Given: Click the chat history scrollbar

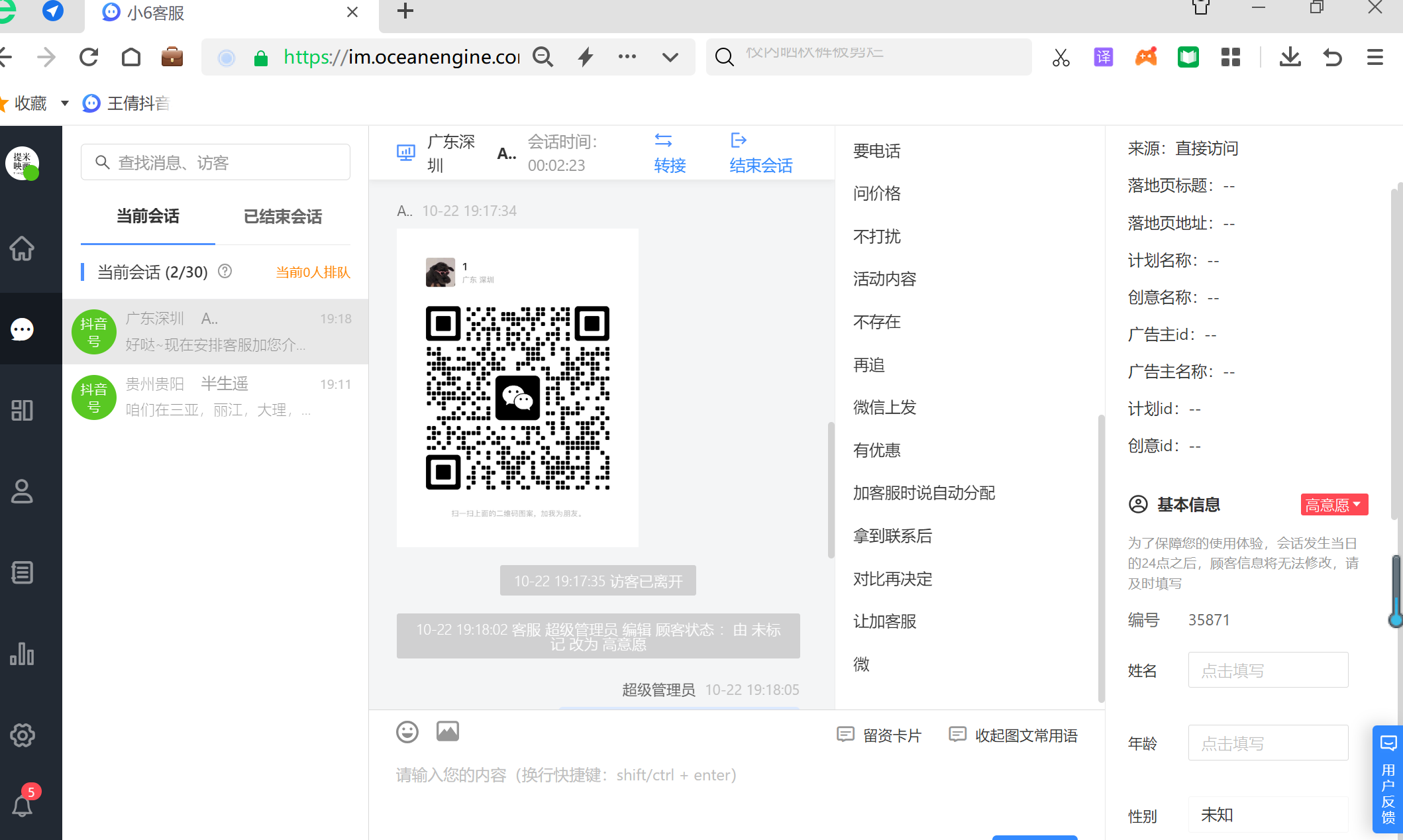Looking at the screenshot, I should pyautogui.click(x=831, y=490).
